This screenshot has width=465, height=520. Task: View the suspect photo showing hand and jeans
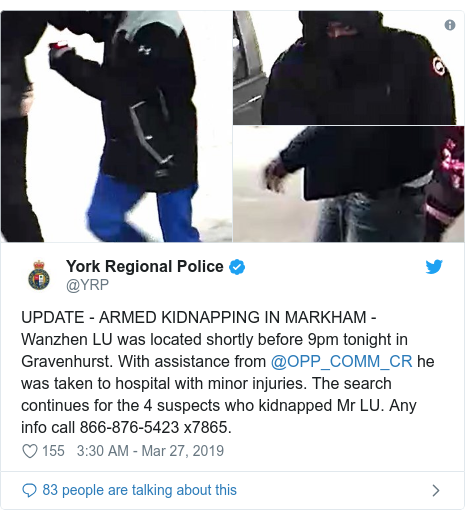349,184
